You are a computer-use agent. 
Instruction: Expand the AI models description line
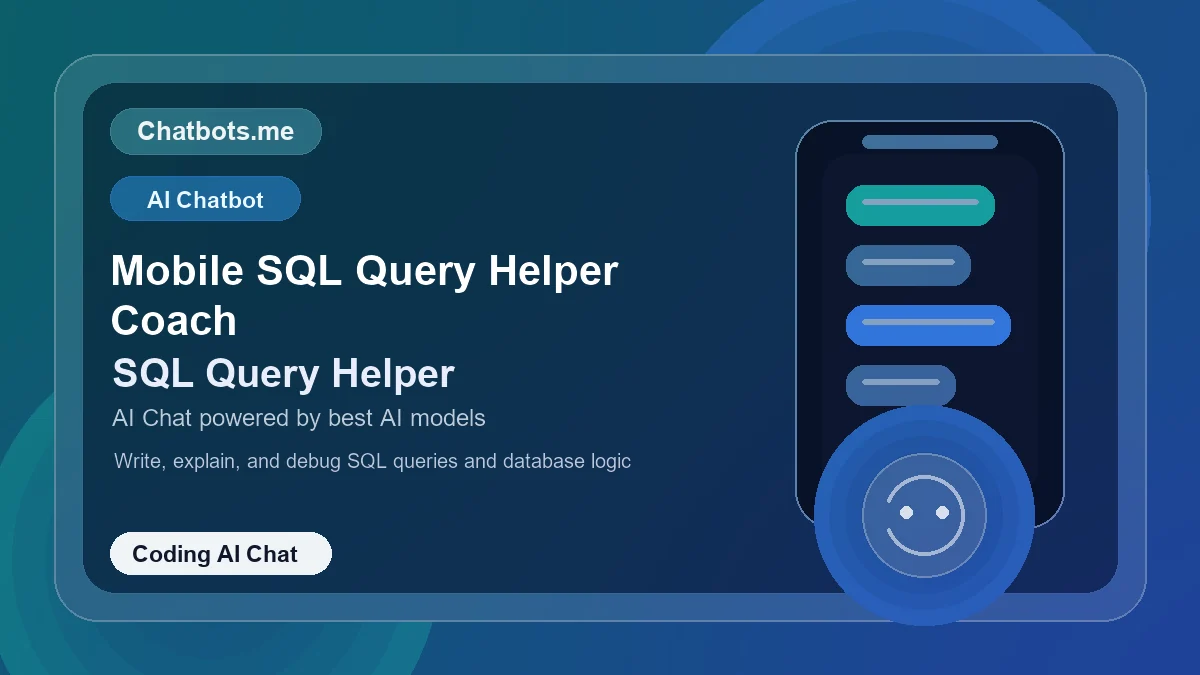pyautogui.click(x=298, y=418)
